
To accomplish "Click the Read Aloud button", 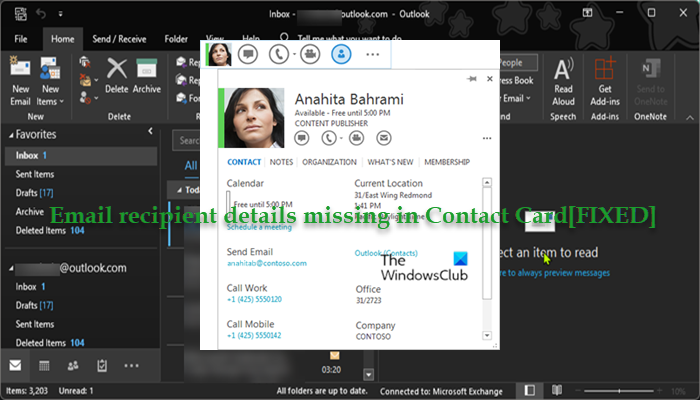I will point(563,82).
